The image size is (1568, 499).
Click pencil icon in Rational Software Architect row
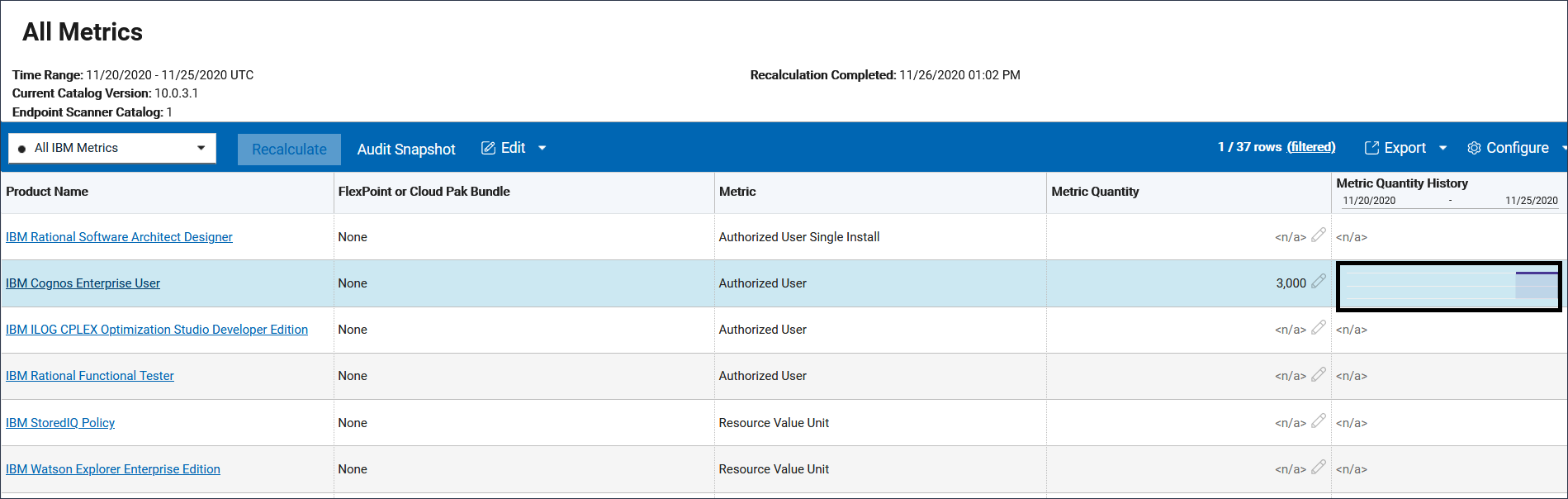pyautogui.click(x=1319, y=235)
